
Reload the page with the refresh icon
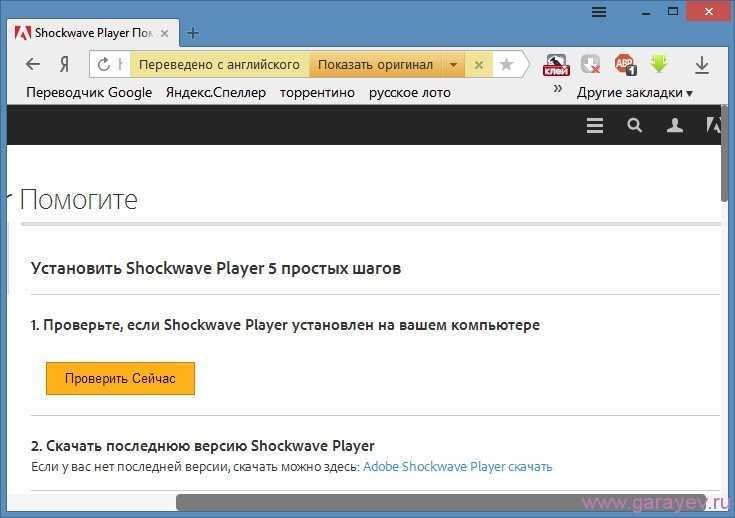click(x=104, y=64)
